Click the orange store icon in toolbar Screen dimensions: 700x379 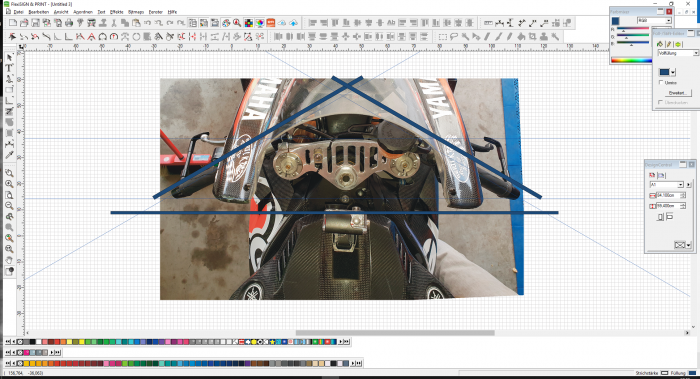[271, 23]
